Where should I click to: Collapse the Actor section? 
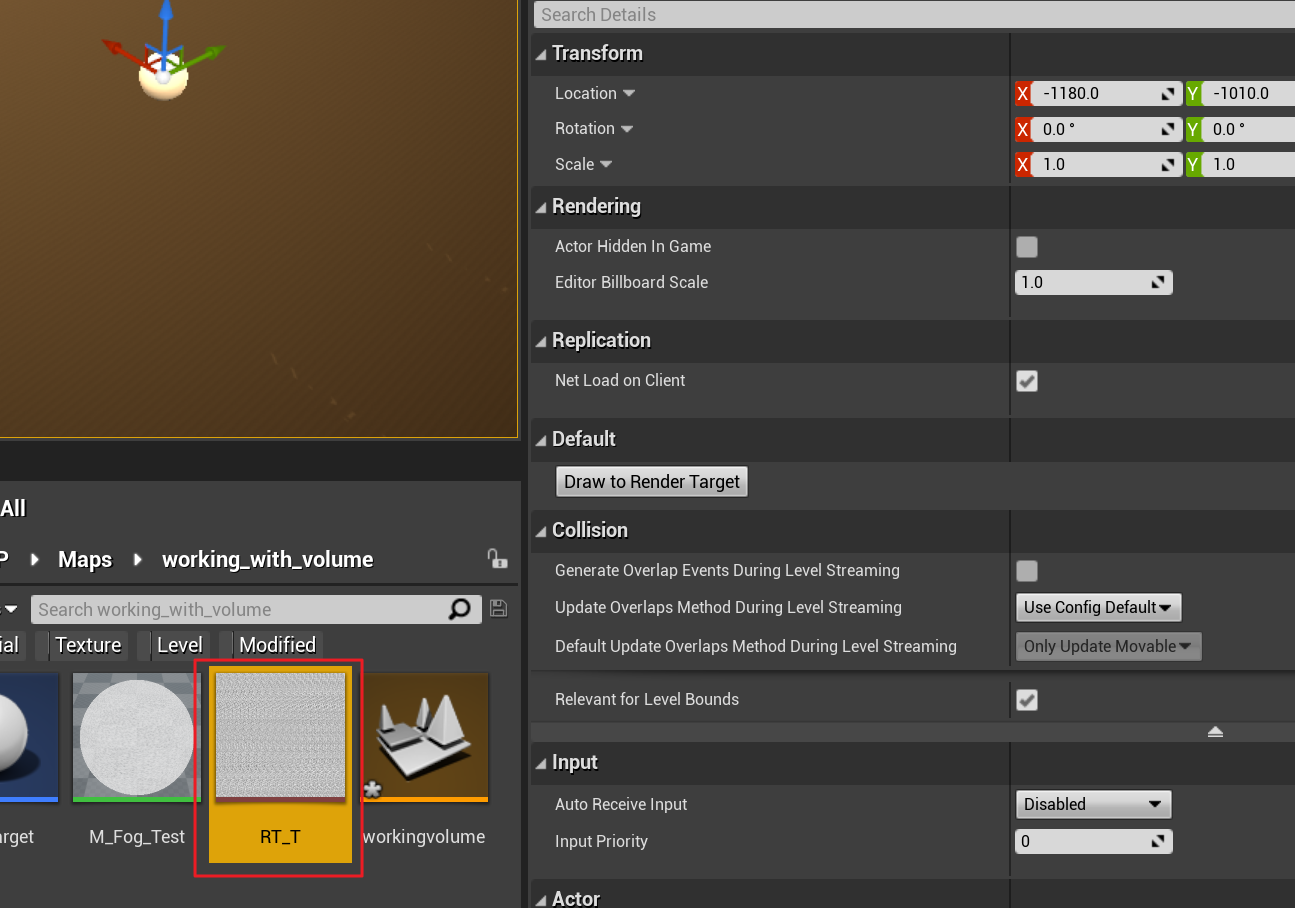541,899
